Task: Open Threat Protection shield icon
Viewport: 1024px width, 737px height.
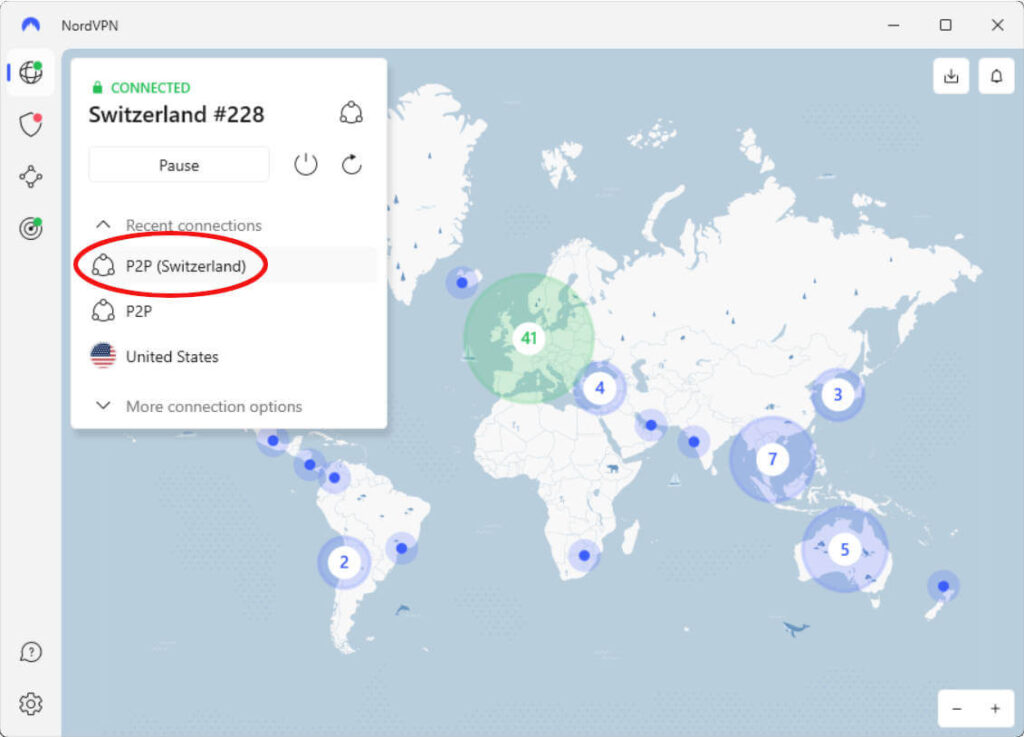Action: pyautogui.click(x=31, y=124)
